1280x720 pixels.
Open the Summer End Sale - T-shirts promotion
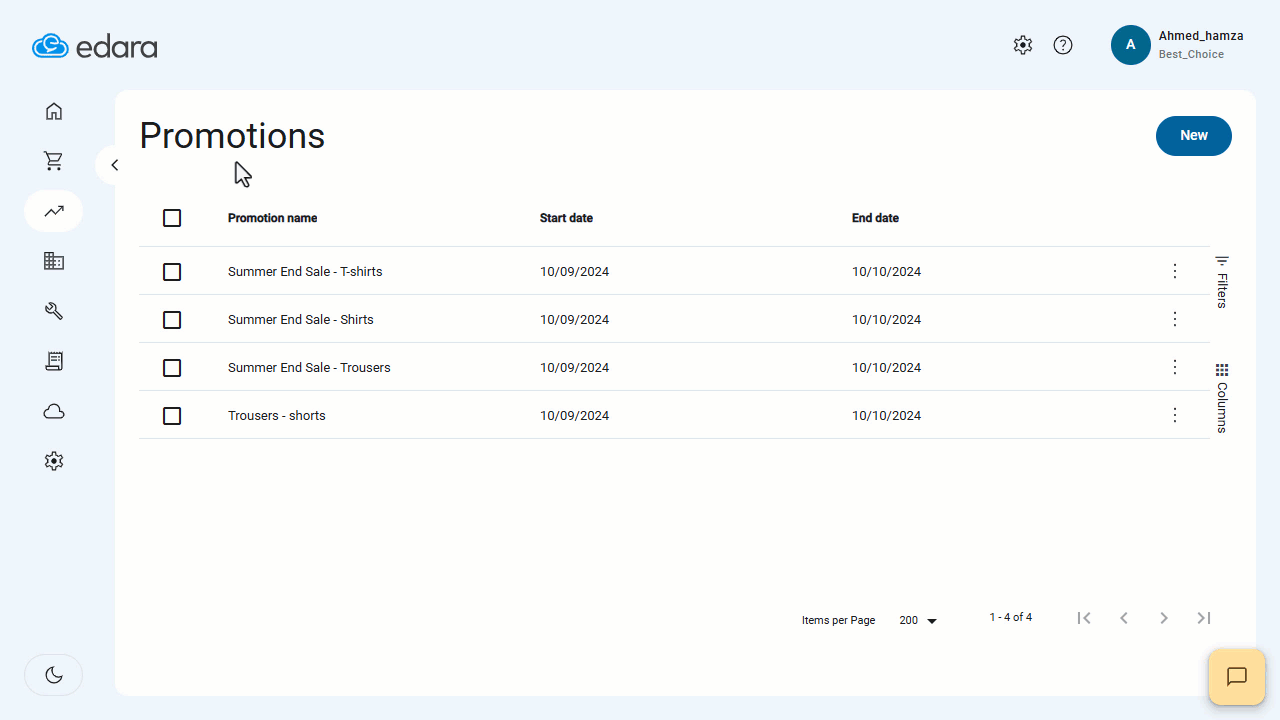click(305, 272)
